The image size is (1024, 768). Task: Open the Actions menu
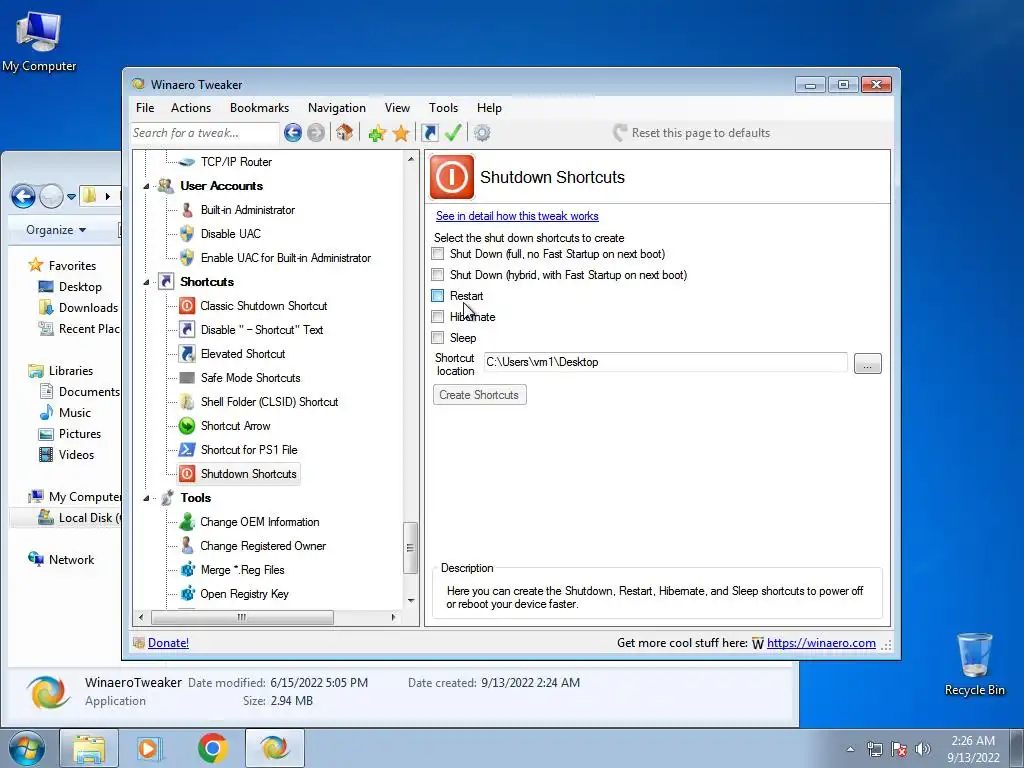point(191,108)
